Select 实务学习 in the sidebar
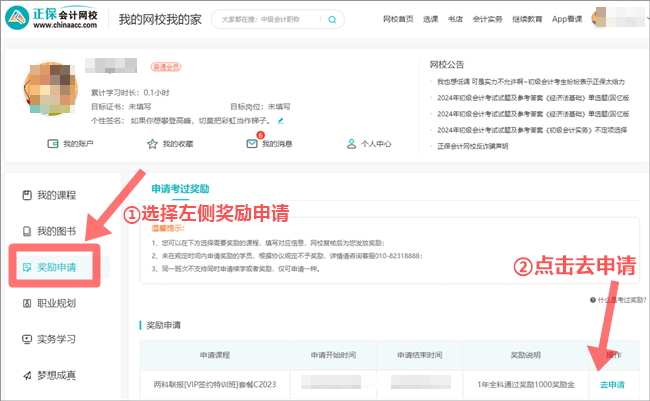 click(49, 339)
